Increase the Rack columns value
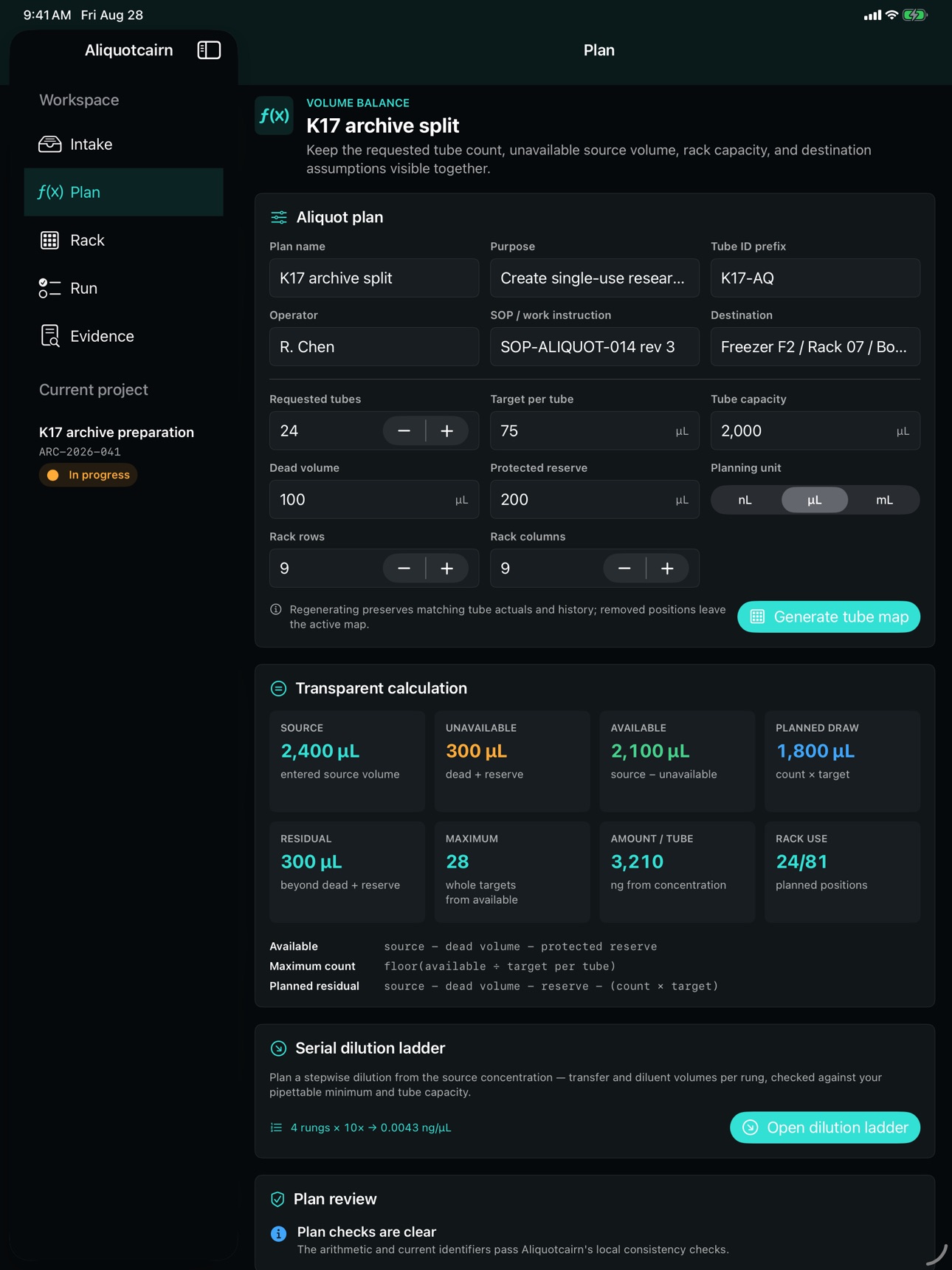This screenshot has width=952, height=1270. tap(668, 568)
